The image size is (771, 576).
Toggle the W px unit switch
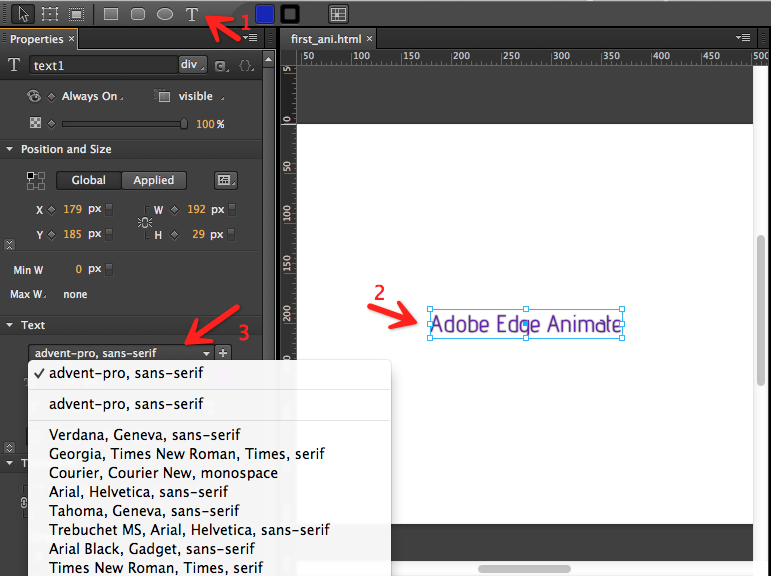(232, 210)
